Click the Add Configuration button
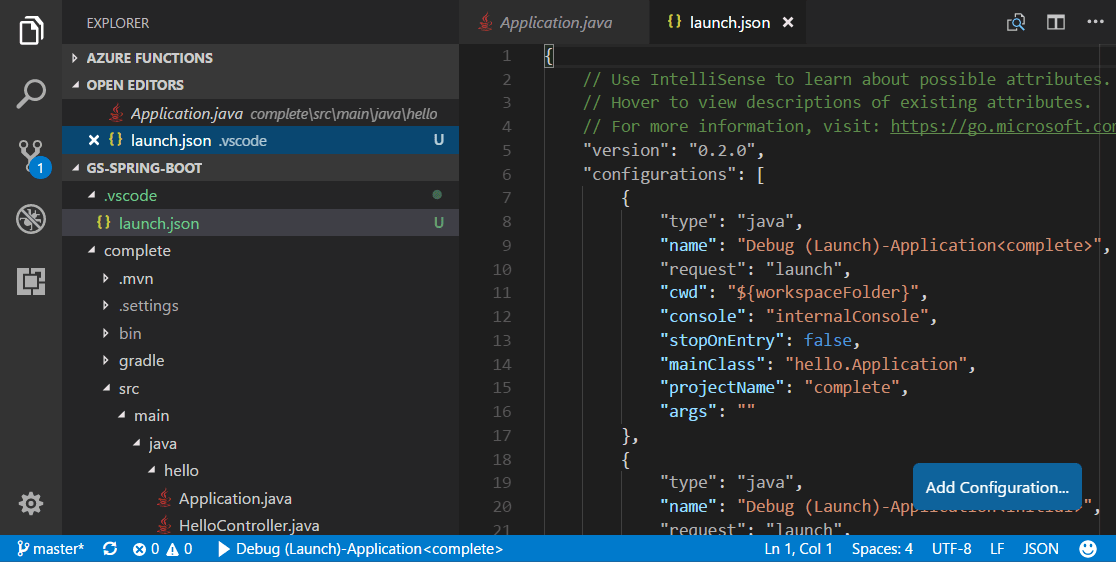 [997, 488]
